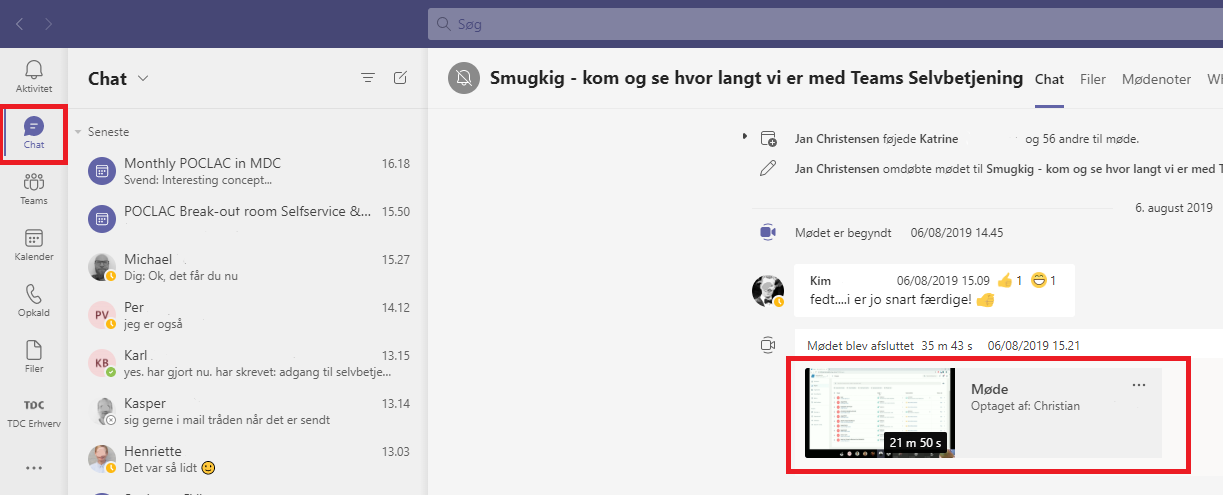Click Per's PV initials avatar
The height and width of the screenshot is (495, 1223).
click(x=103, y=315)
